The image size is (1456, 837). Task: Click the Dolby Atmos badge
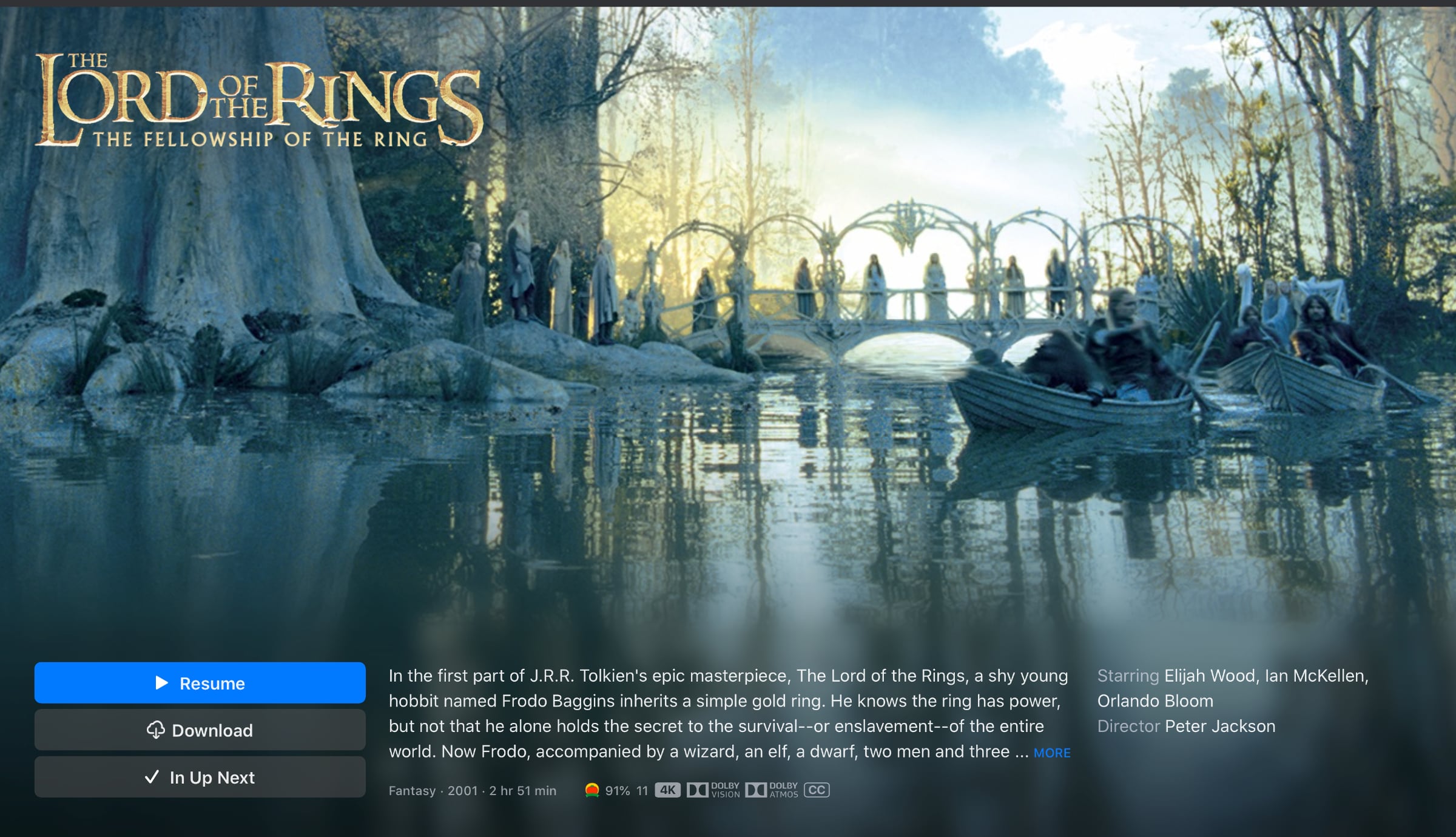pyautogui.click(x=772, y=790)
